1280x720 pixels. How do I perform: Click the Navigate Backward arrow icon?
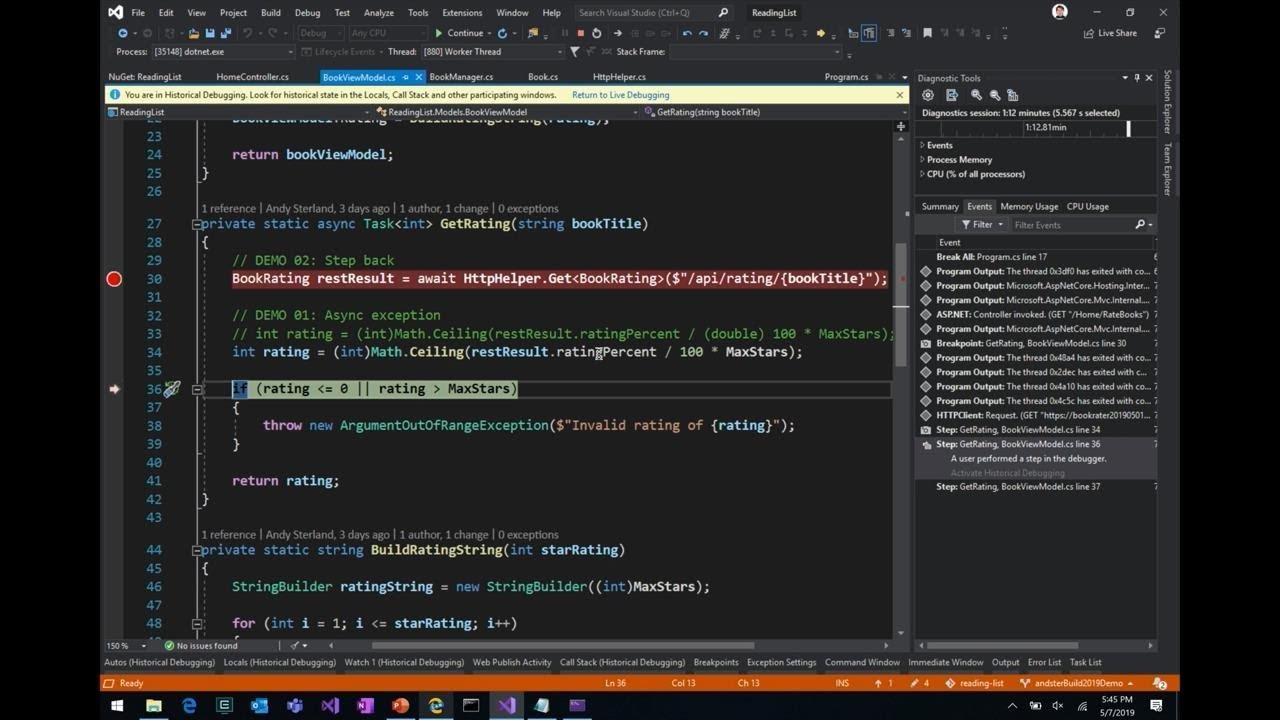pyautogui.click(x=123, y=33)
